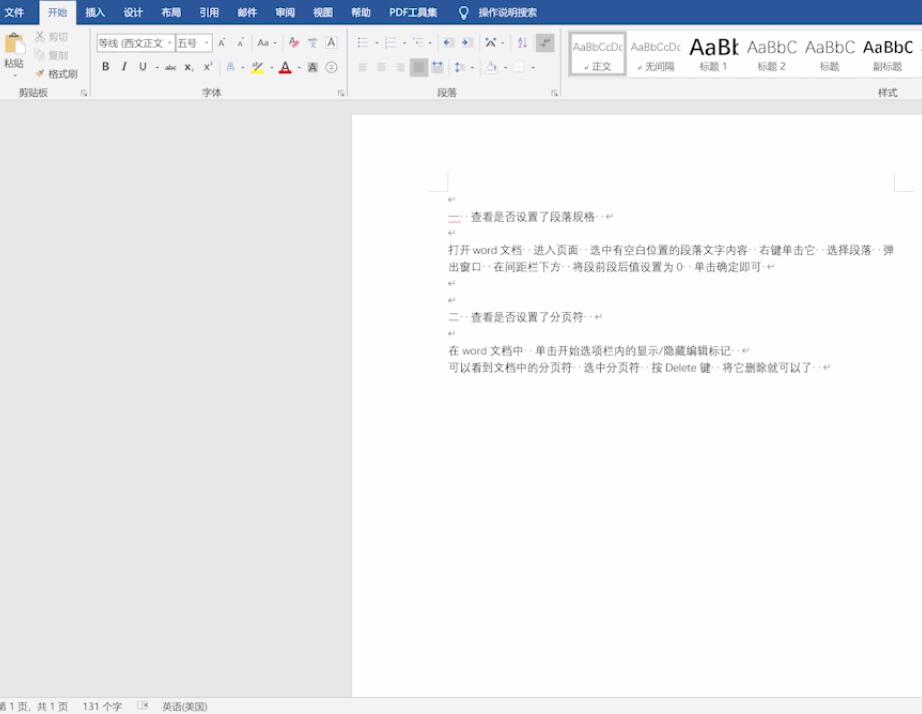
Task: Apply distributed alignment icon
Action: [x=437, y=67]
